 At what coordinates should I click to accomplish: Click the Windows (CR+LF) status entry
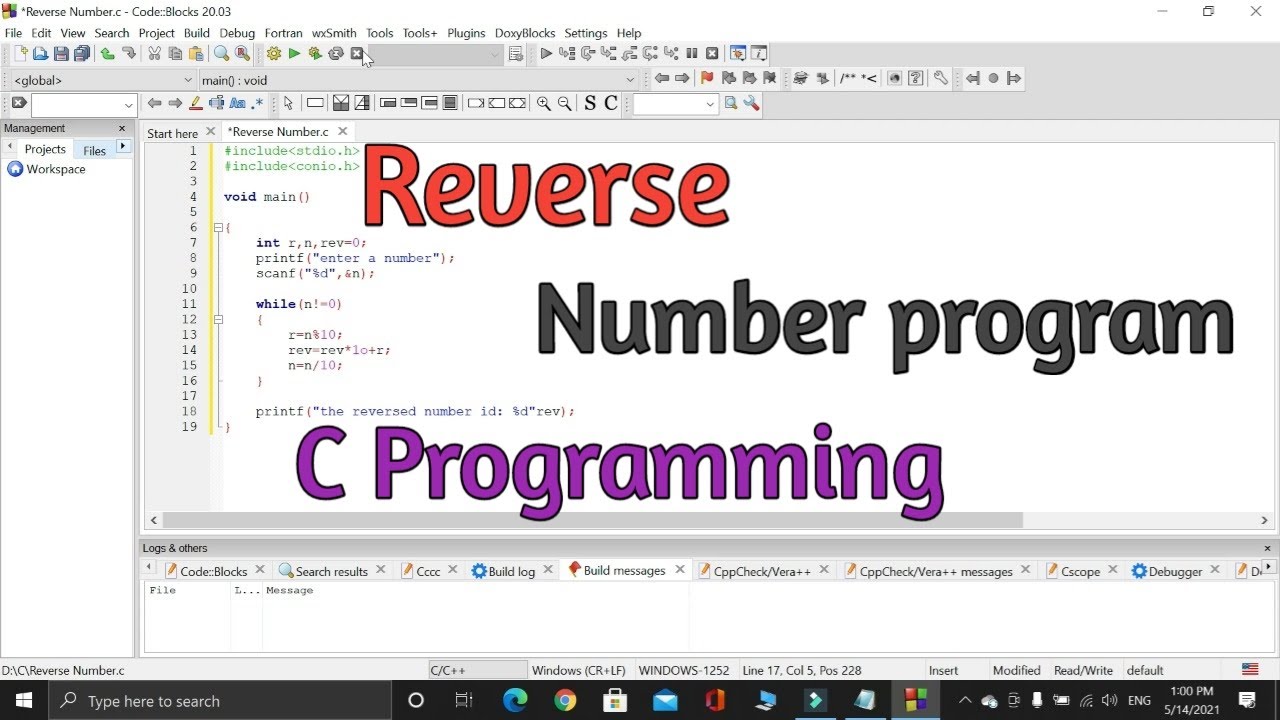coord(579,670)
